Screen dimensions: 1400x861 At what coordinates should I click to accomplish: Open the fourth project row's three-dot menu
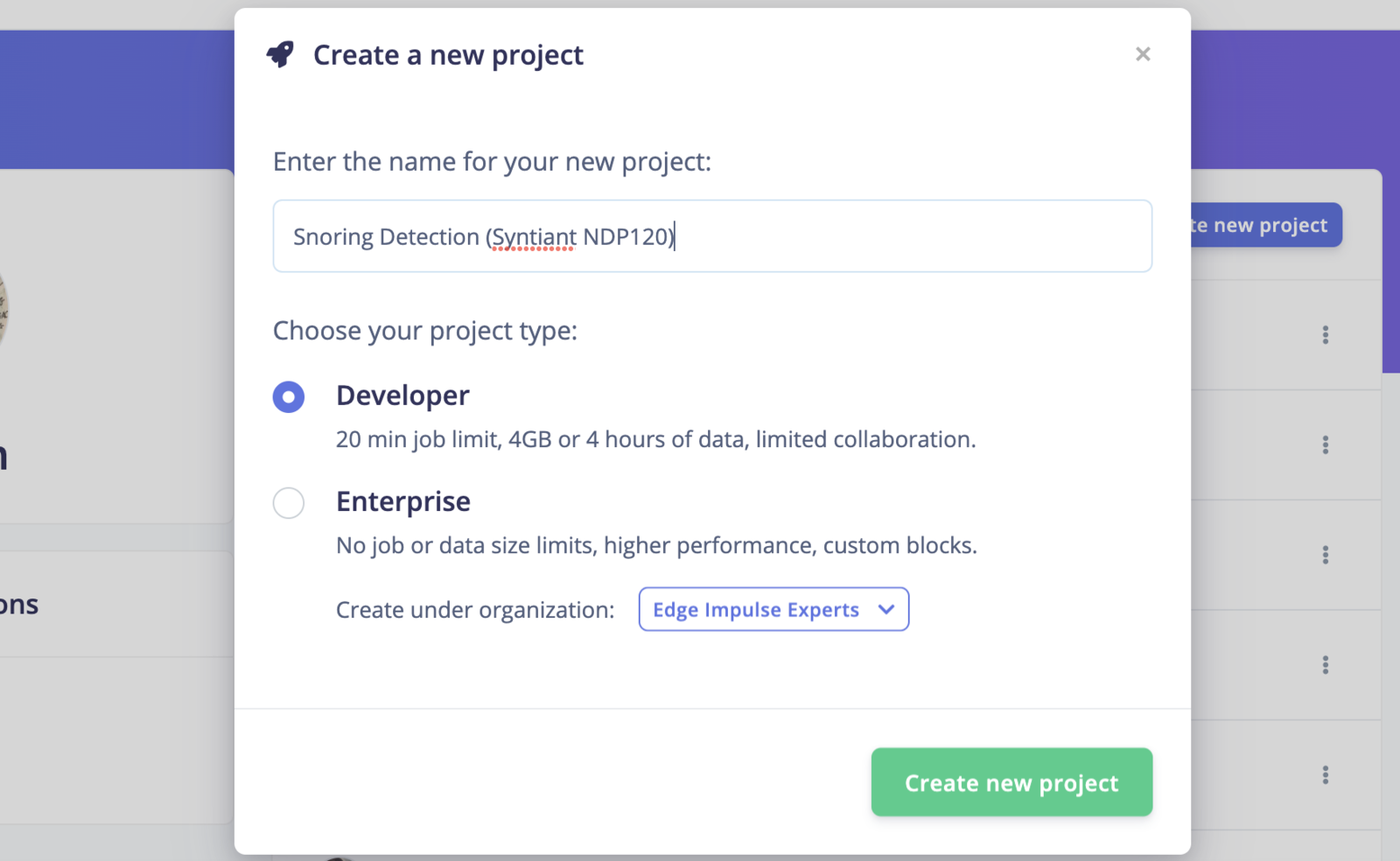(1326, 665)
